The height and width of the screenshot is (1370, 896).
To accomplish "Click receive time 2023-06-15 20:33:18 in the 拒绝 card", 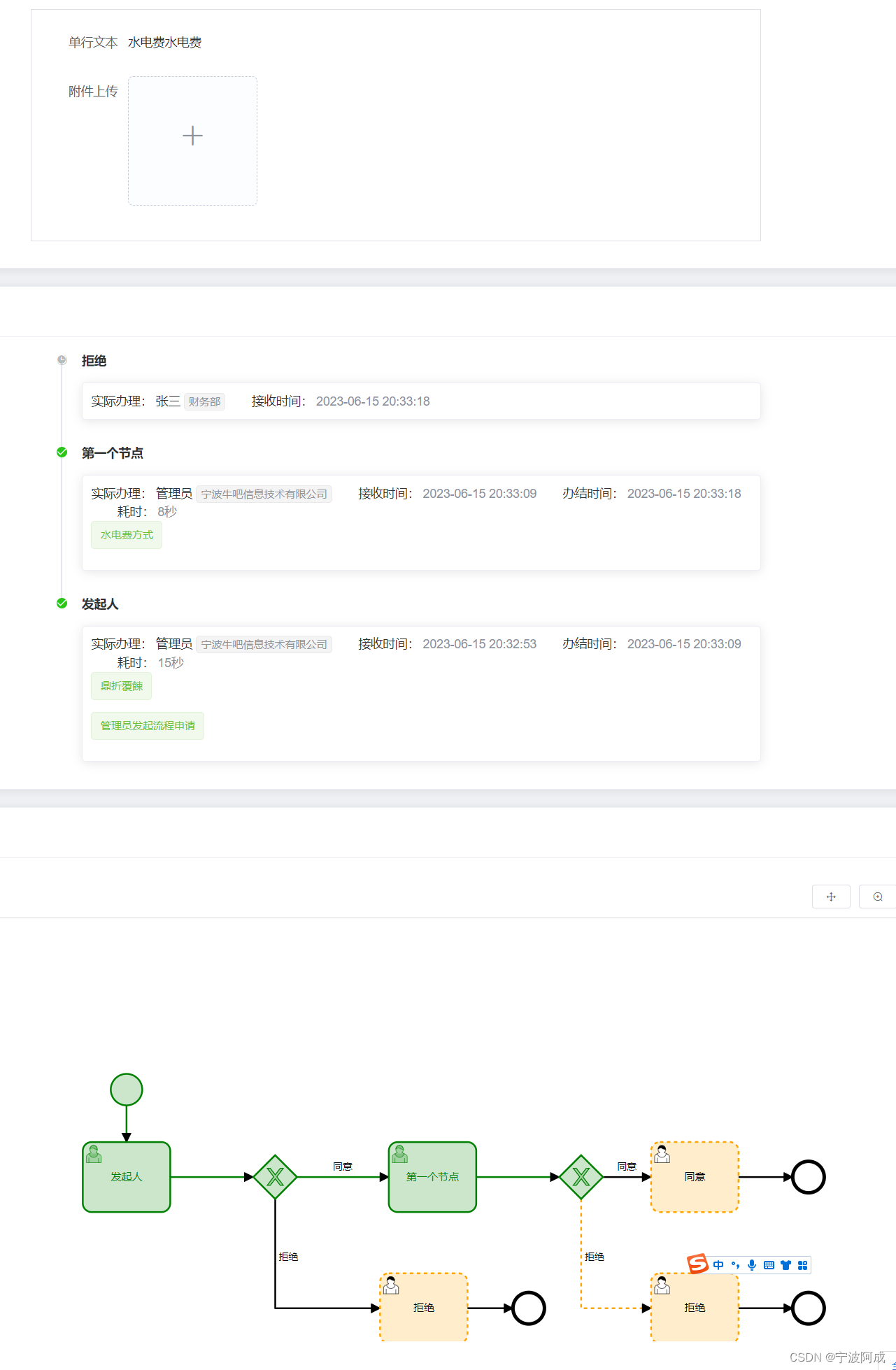I will (373, 401).
